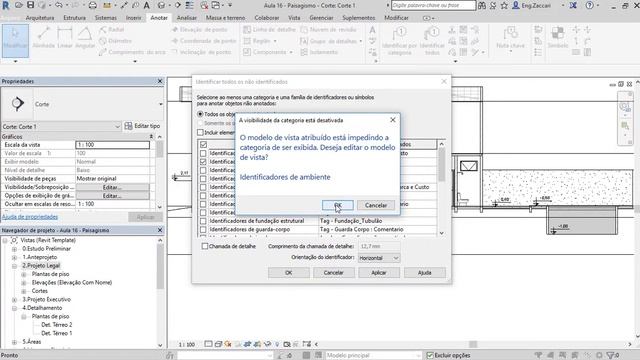Click the Identificar por categoria tool
This screenshot has height=360, width=640.
click(399, 41)
